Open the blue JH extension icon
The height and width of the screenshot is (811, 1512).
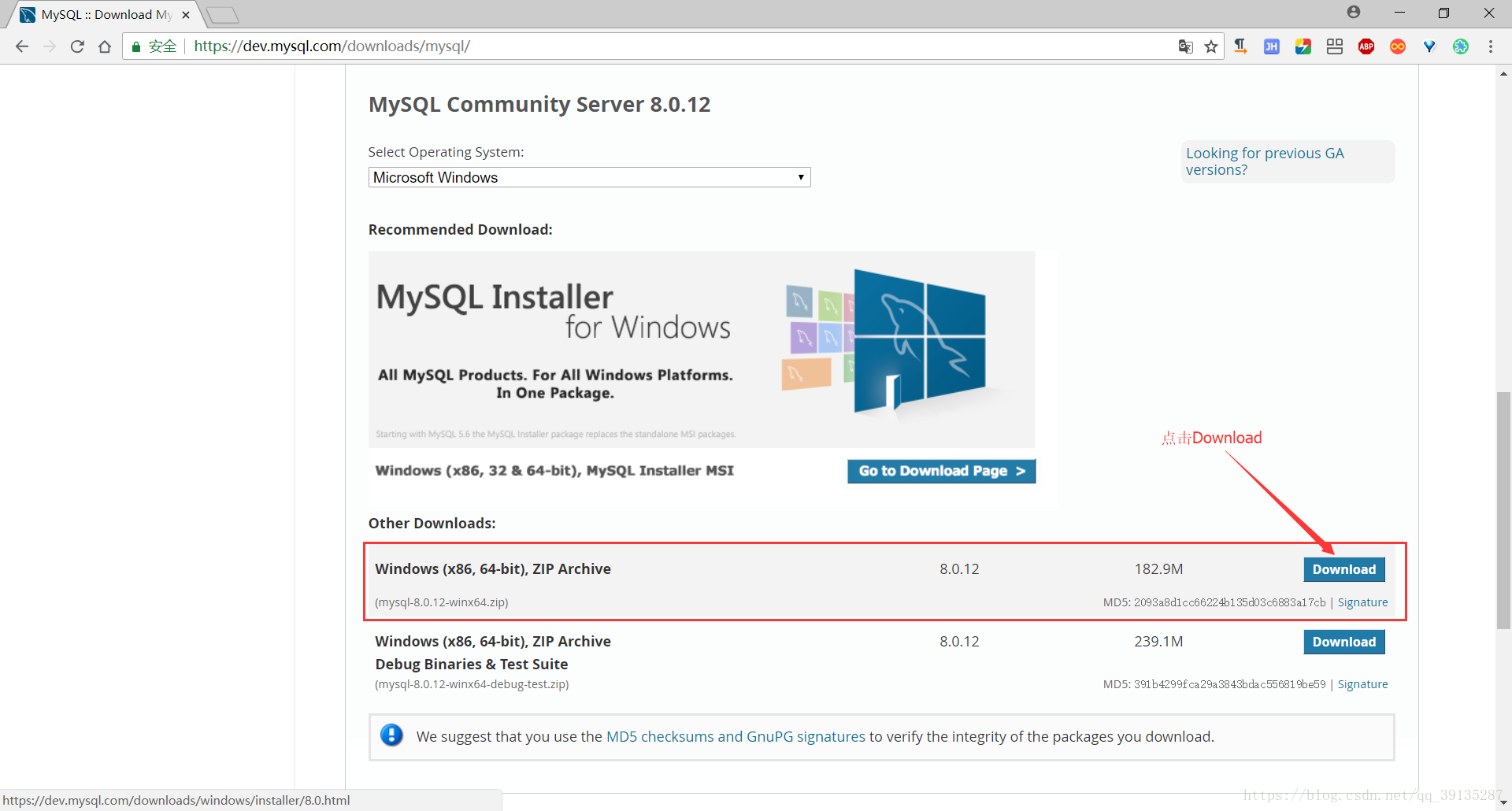tap(1272, 46)
